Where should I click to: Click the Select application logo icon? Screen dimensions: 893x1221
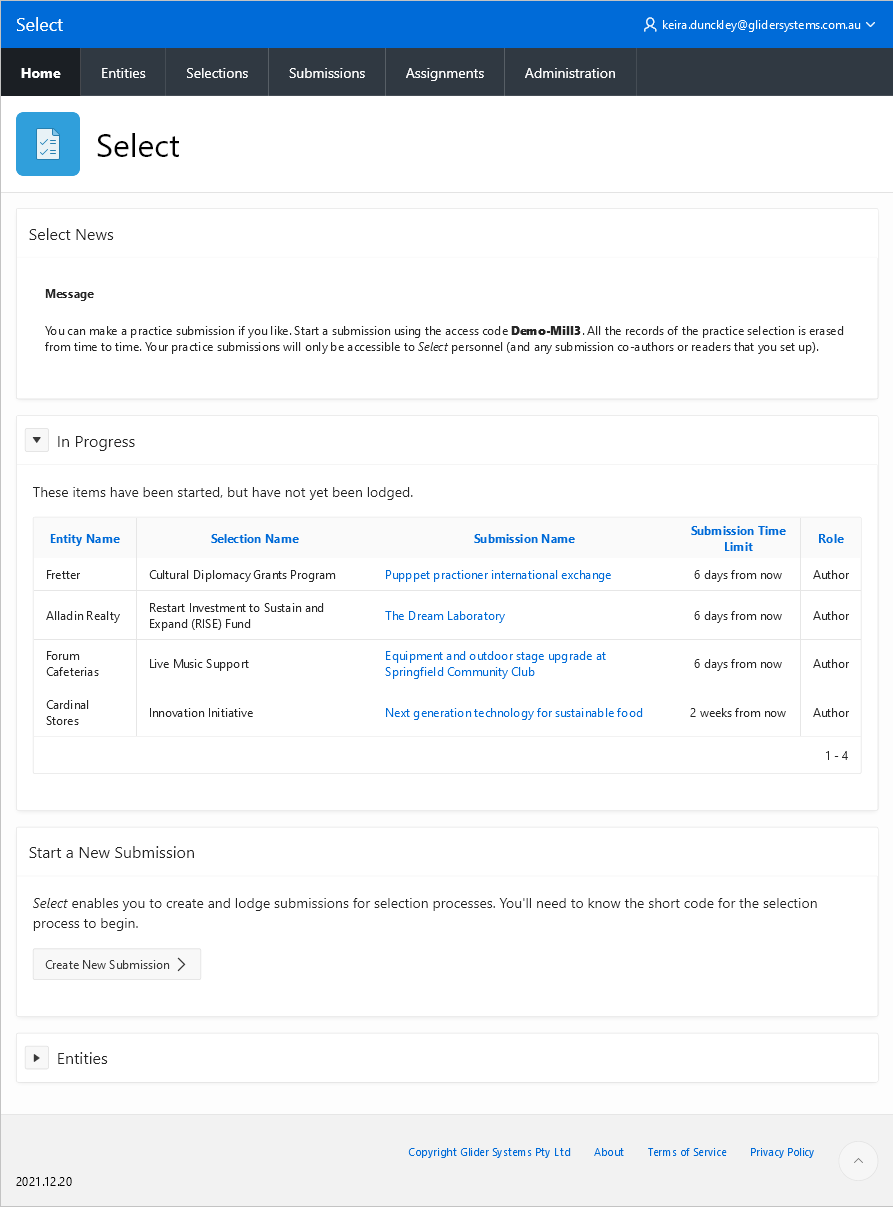coord(47,143)
